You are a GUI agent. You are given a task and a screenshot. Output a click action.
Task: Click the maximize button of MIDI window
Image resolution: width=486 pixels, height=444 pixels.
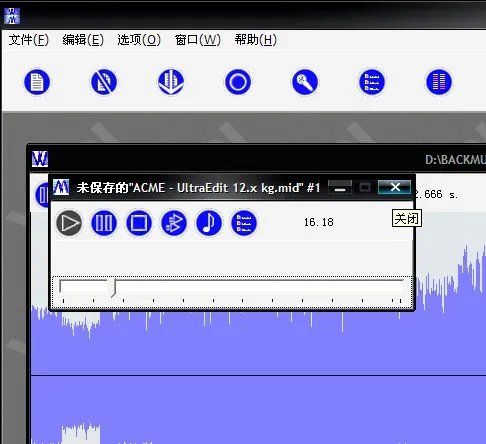(365, 187)
